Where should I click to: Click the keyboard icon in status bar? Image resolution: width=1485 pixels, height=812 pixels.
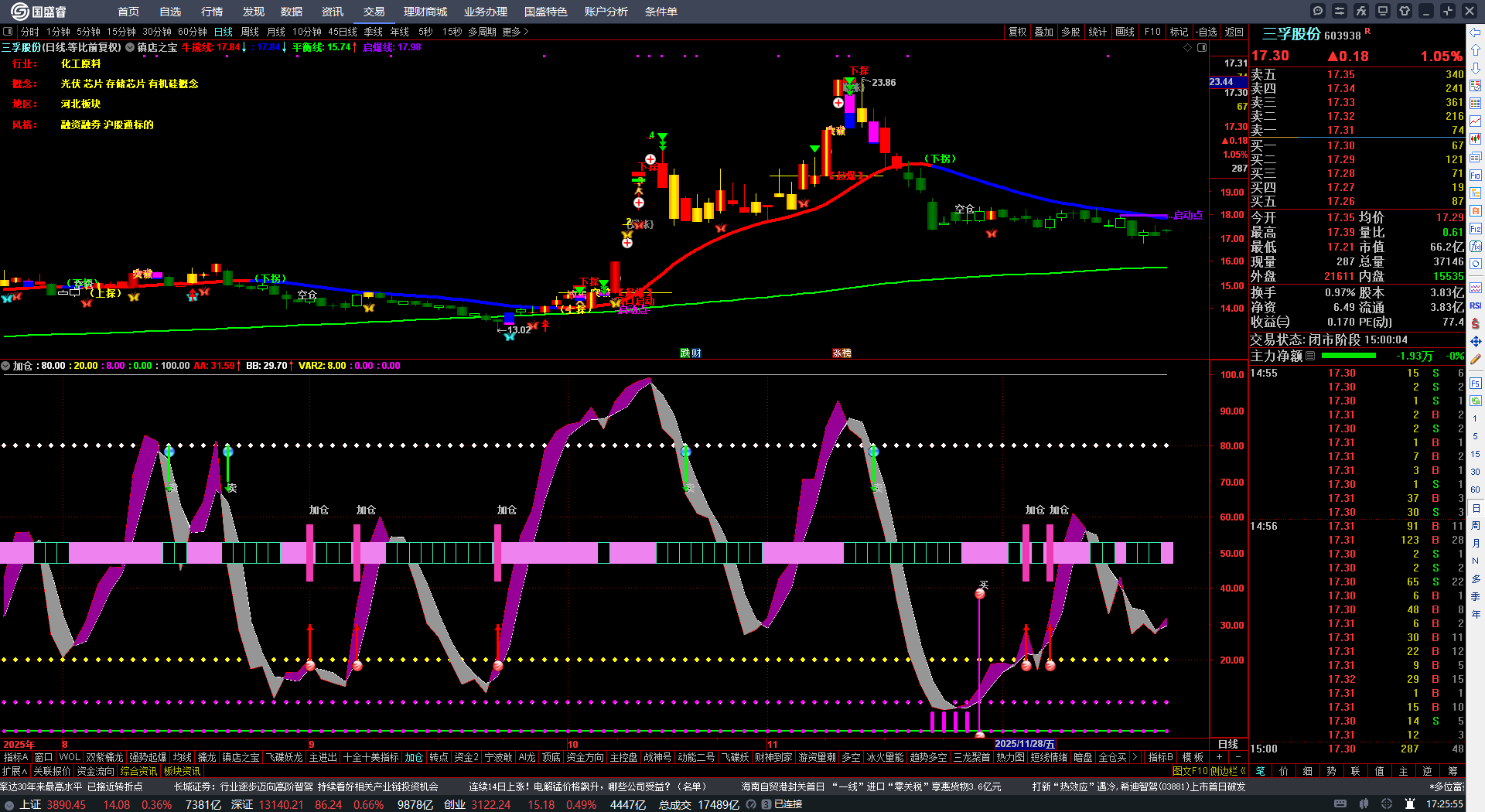1340,804
